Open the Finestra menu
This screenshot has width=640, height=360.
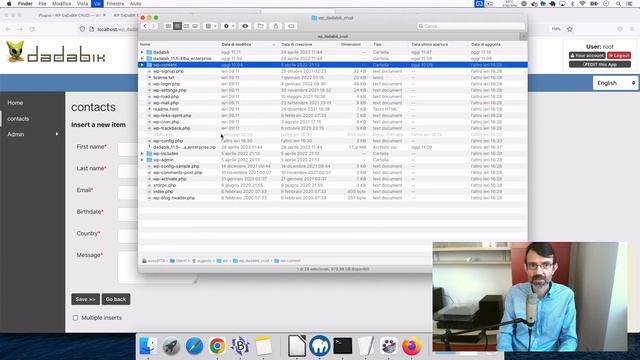click(115, 4)
